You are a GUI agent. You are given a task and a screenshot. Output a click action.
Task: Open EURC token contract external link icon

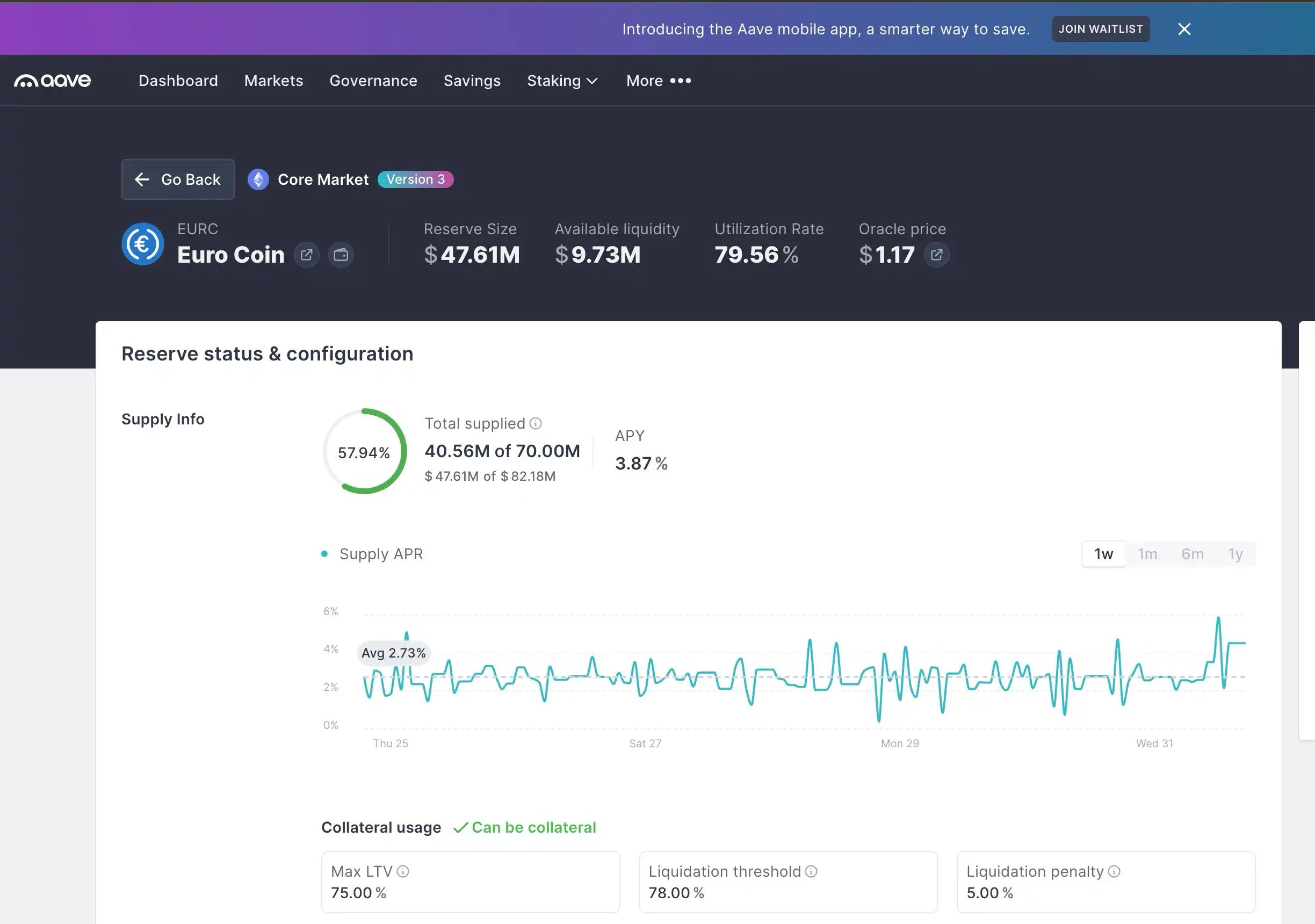tap(306, 255)
